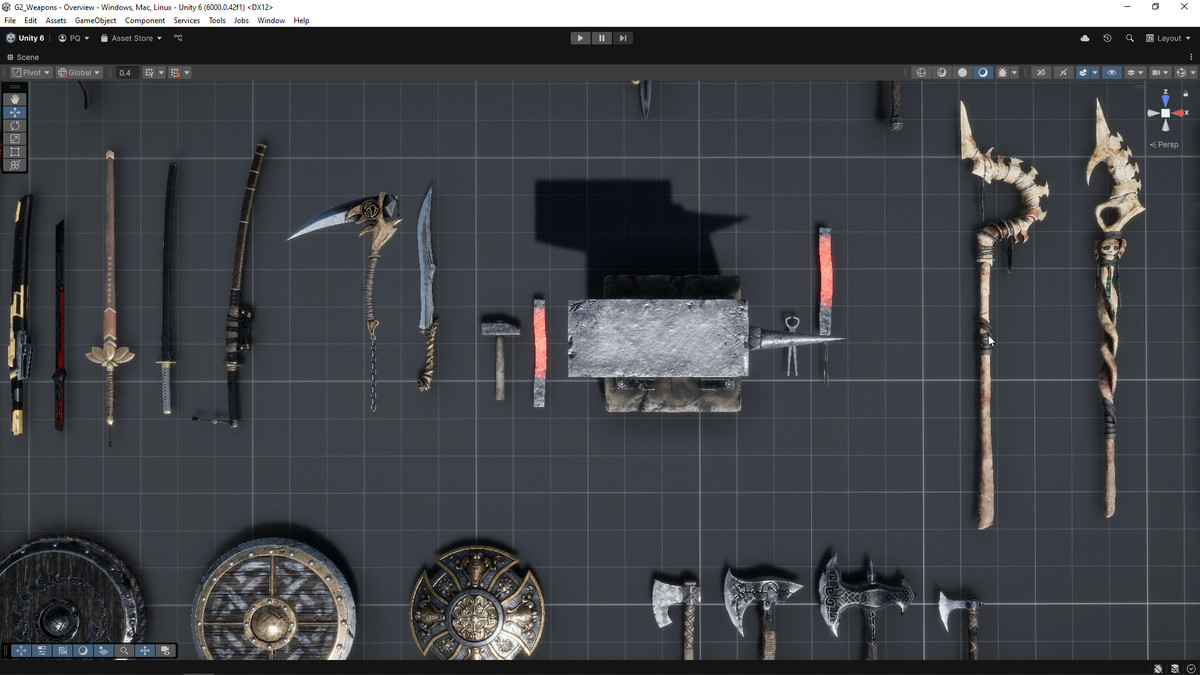Select the silver anvil in the scene
The width and height of the screenshot is (1200, 675).
pyautogui.click(x=656, y=338)
